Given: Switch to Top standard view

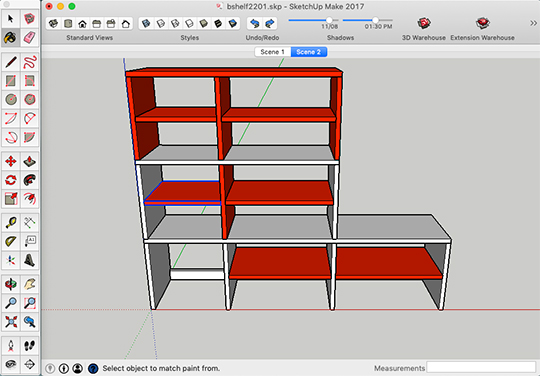Looking at the screenshot, I should pos(68,23).
